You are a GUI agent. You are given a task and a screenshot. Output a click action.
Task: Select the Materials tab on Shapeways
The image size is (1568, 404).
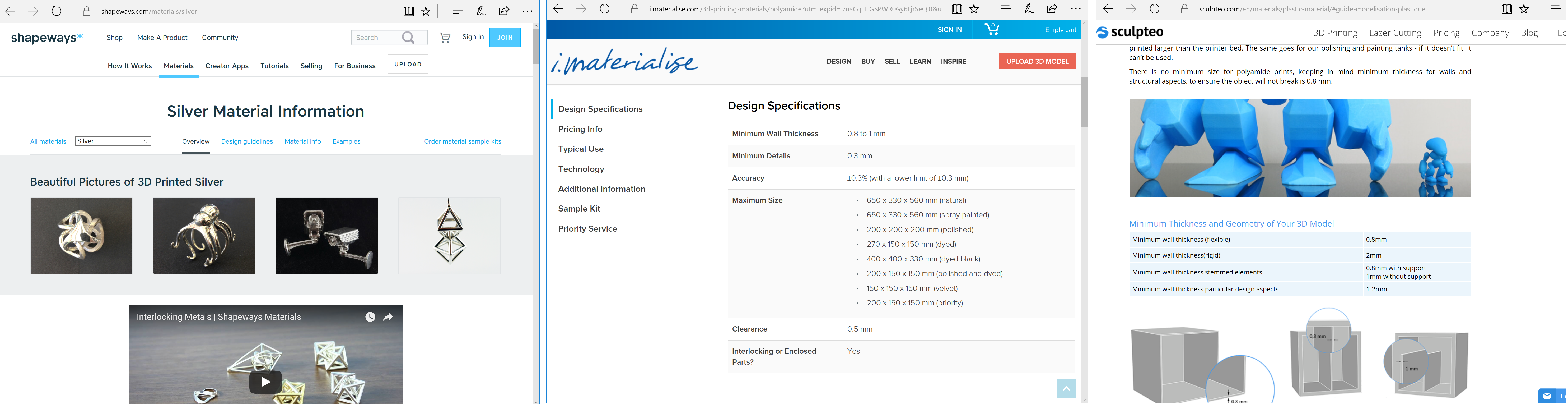178,66
